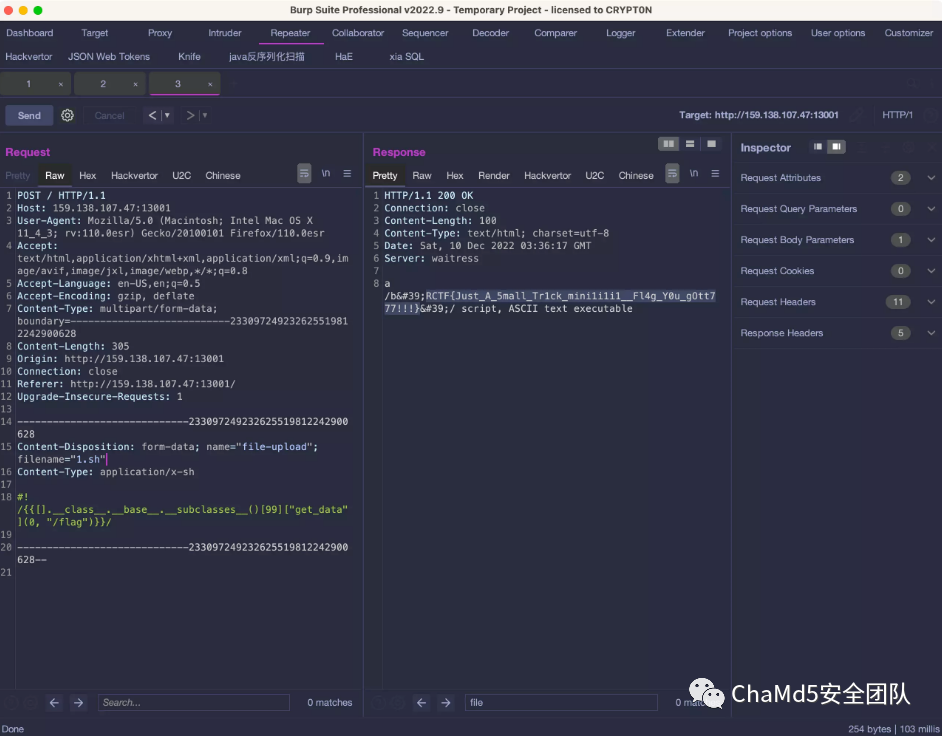Go to previous request with back arrow

click(153, 115)
